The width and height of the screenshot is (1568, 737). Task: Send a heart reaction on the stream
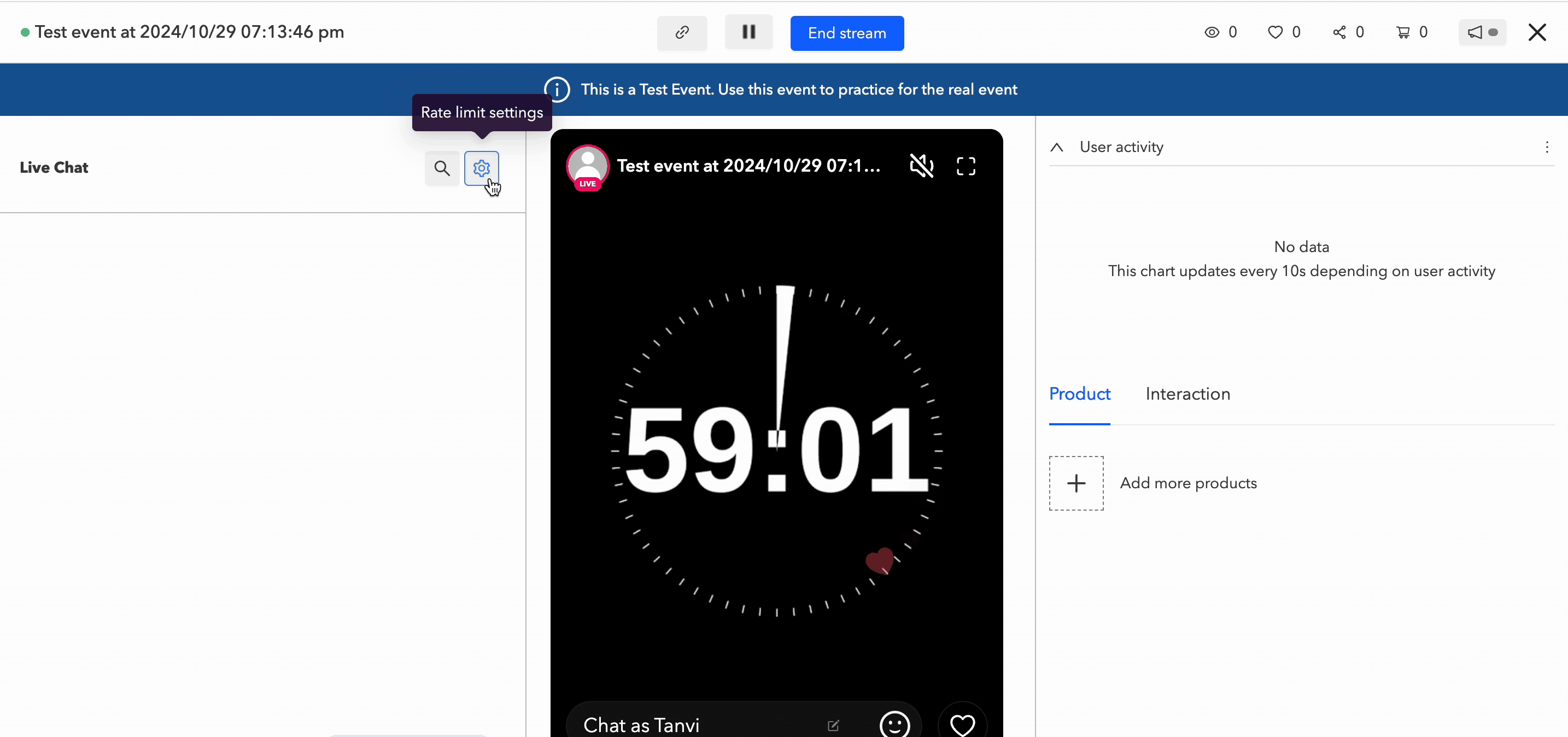pyautogui.click(x=962, y=724)
